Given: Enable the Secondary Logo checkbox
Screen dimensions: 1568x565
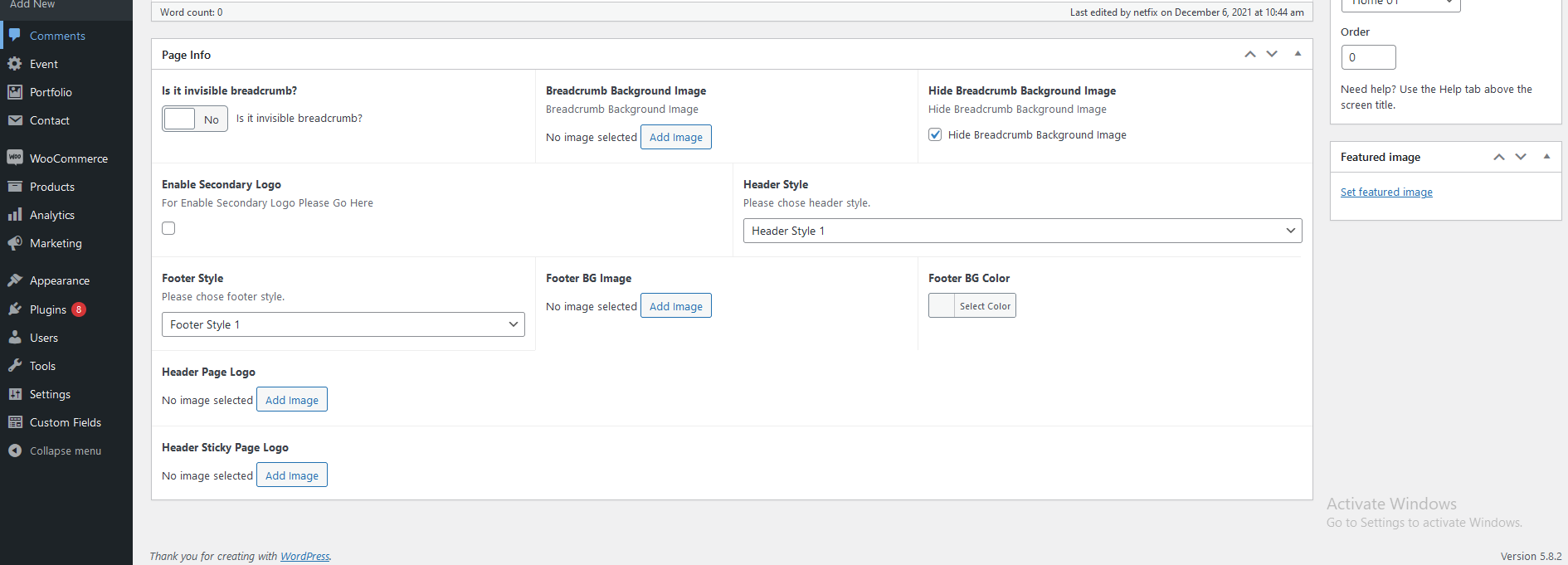Looking at the screenshot, I should [x=168, y=228].
